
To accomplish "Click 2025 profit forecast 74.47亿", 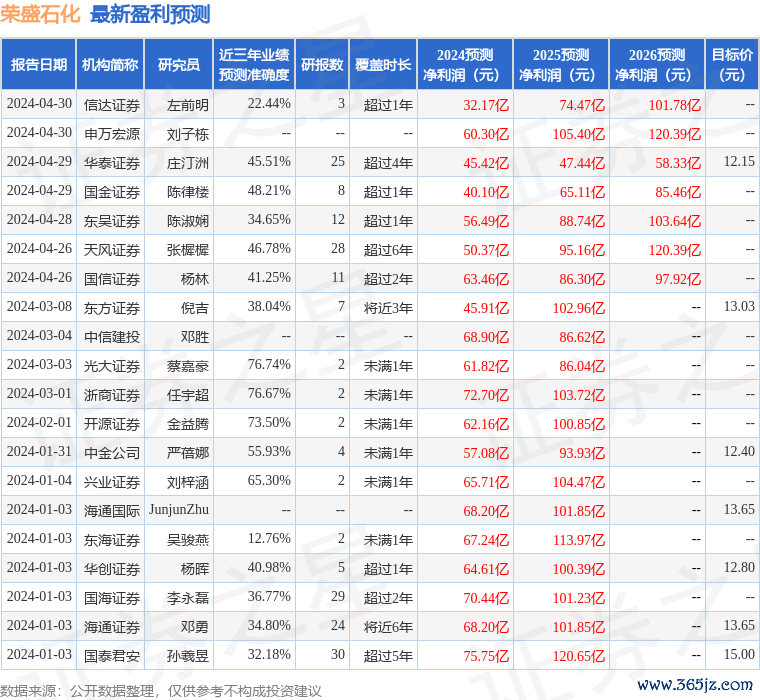I will coord(582,105).
